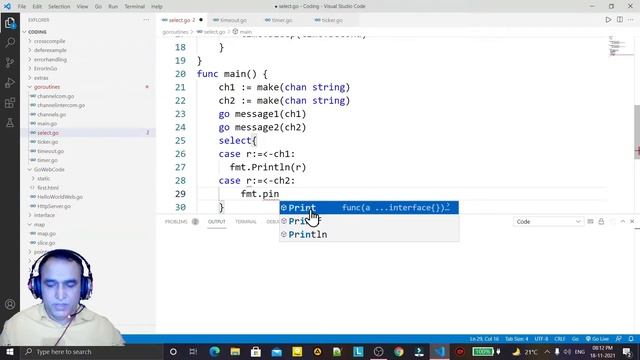
Task: Open the Run menu
Action: tap(113, 7)
